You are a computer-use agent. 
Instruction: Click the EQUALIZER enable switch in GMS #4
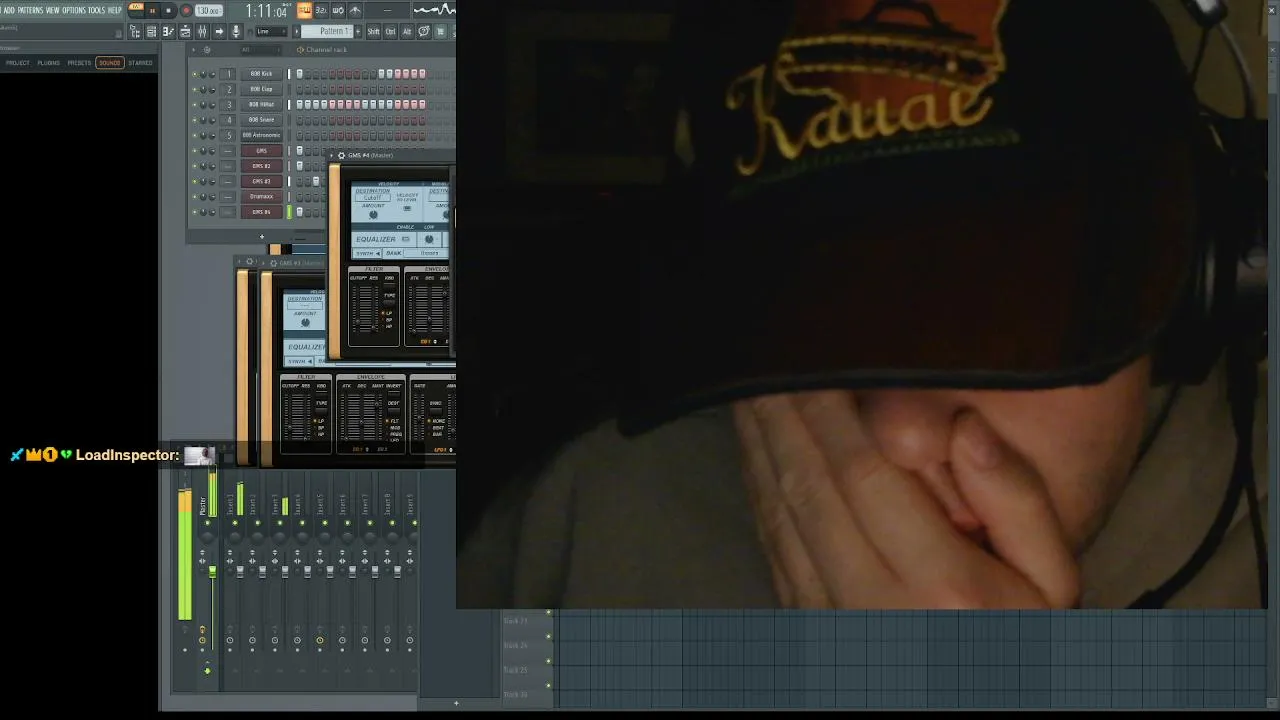click(x=405, y=239)
